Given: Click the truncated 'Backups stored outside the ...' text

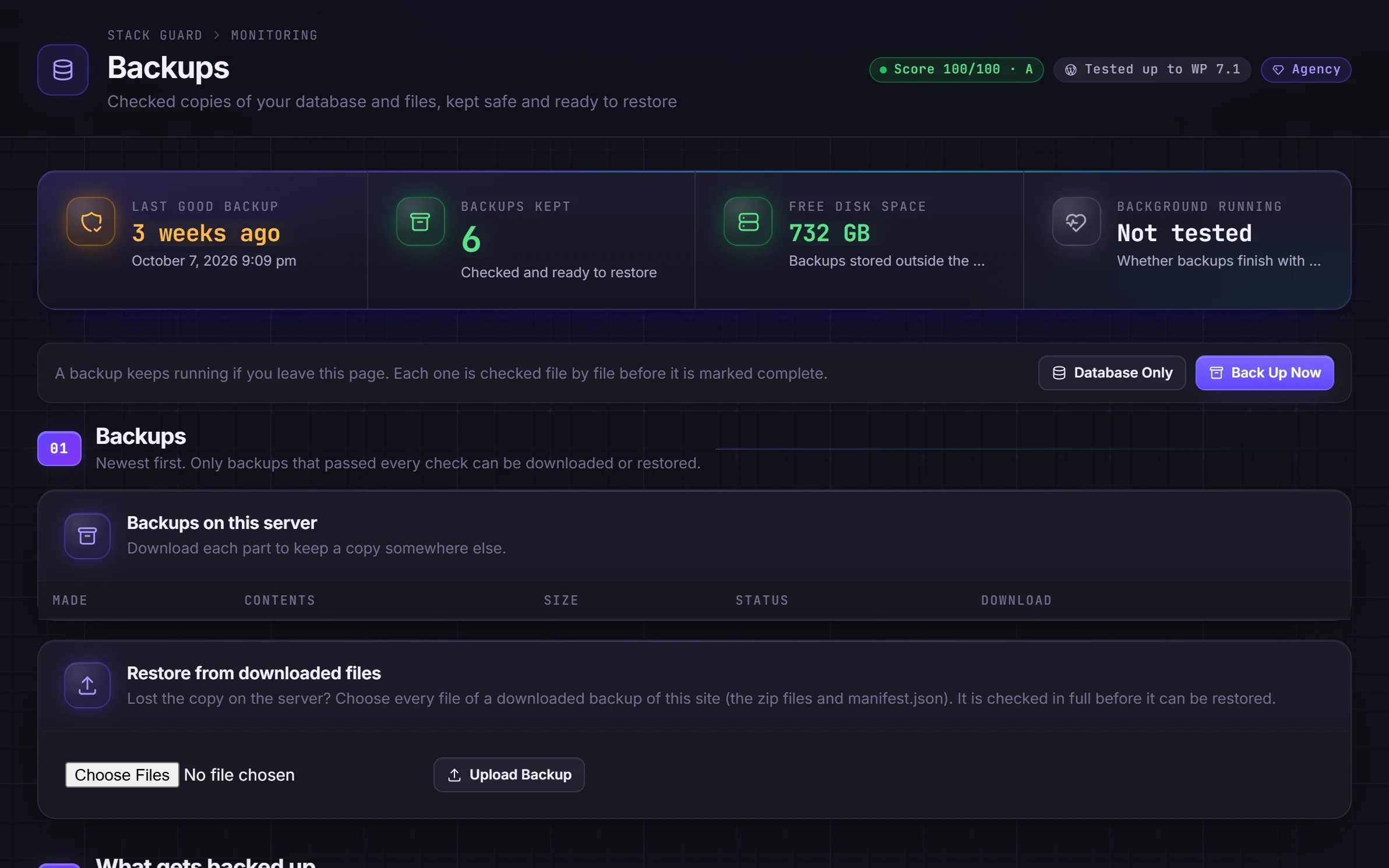Looking at the screenshot, I should [887, 260].
